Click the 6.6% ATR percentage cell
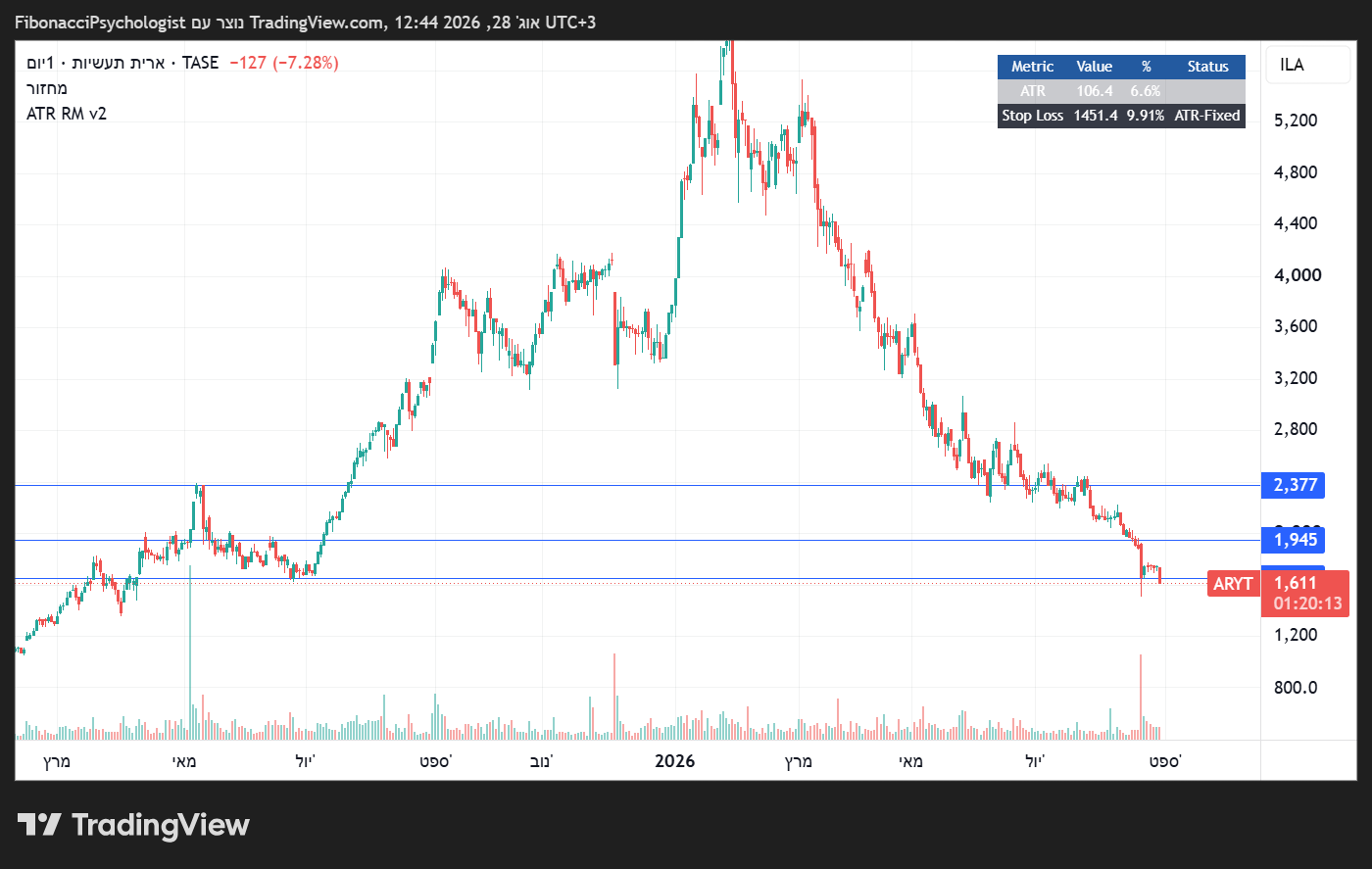The height and width of the screenshot is (869, 1372). (1146, 91)
